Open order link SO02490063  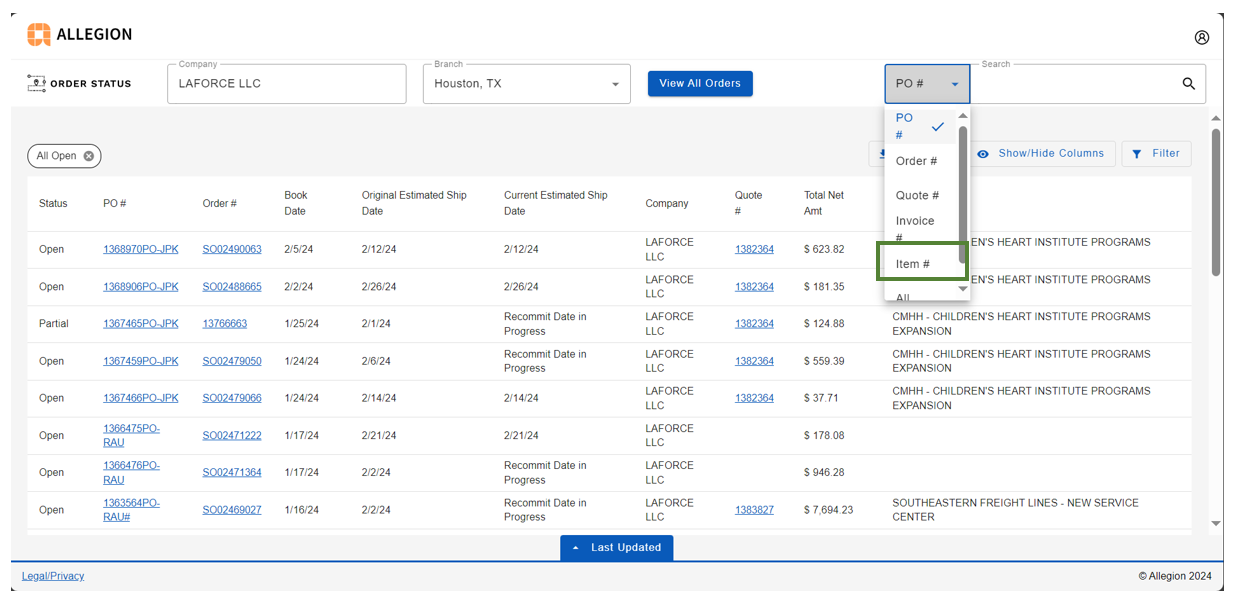click(232, 250)
